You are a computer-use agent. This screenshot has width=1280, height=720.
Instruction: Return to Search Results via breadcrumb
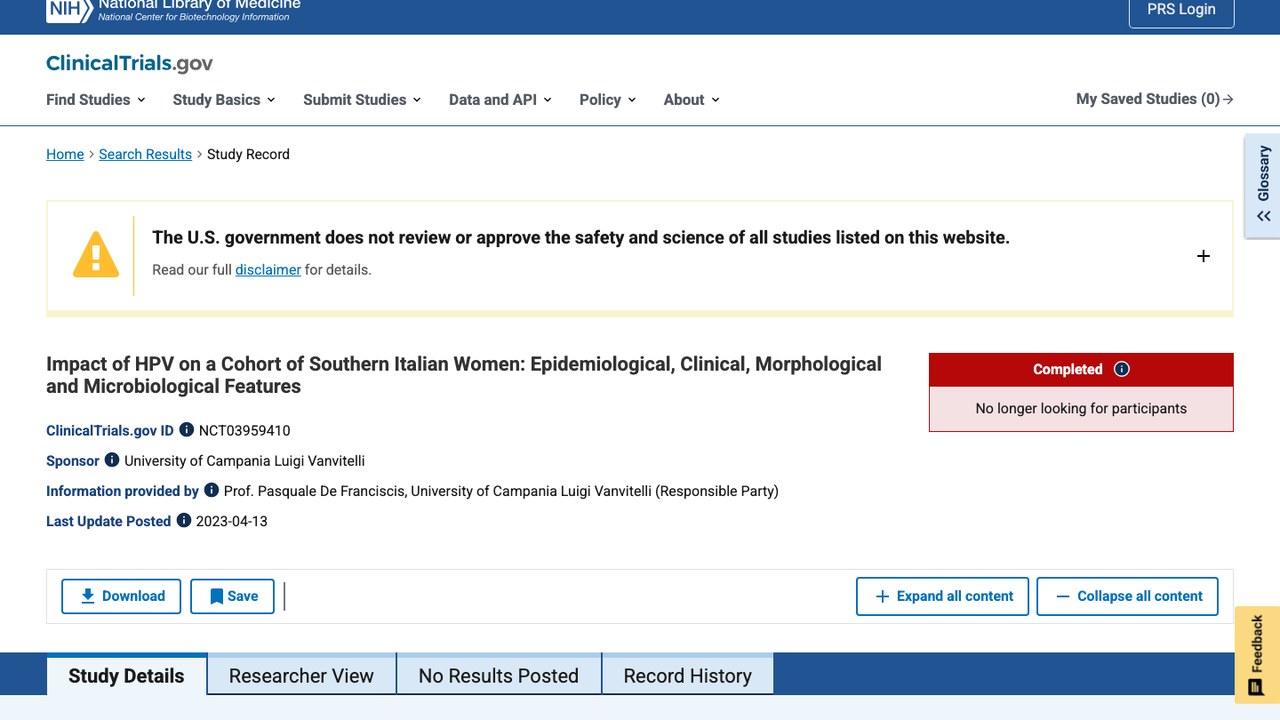point(145,154)
